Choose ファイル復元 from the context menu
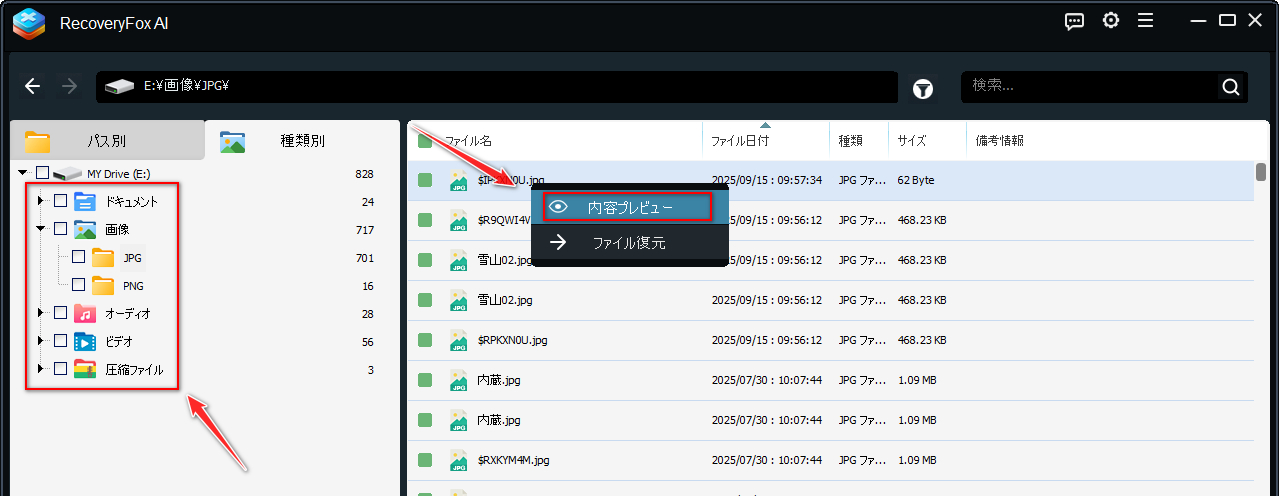This screenshot has width=1279, height=496. tap(629, 242)
